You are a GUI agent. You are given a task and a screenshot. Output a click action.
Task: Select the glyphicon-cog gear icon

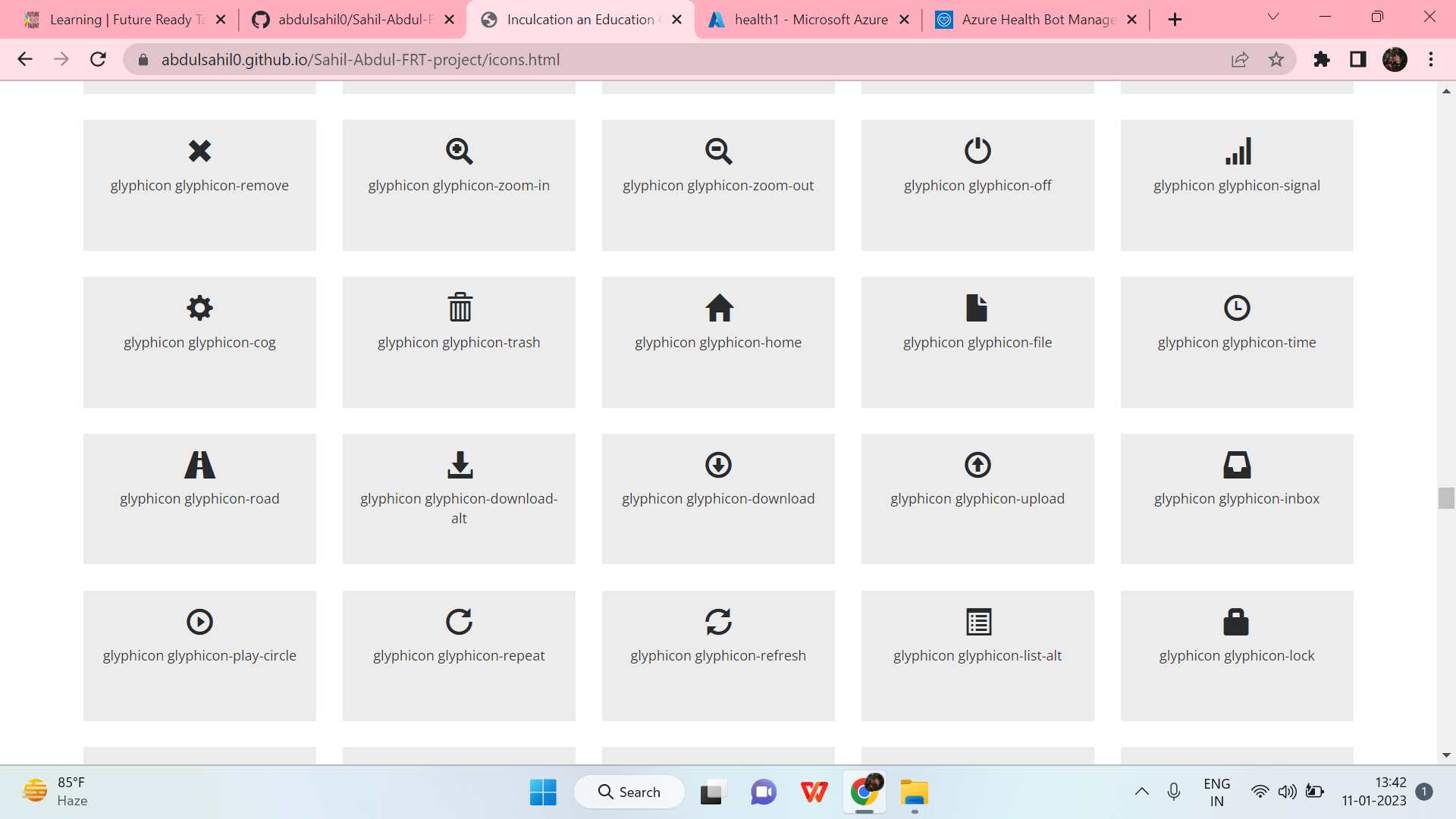pos(199,308)
